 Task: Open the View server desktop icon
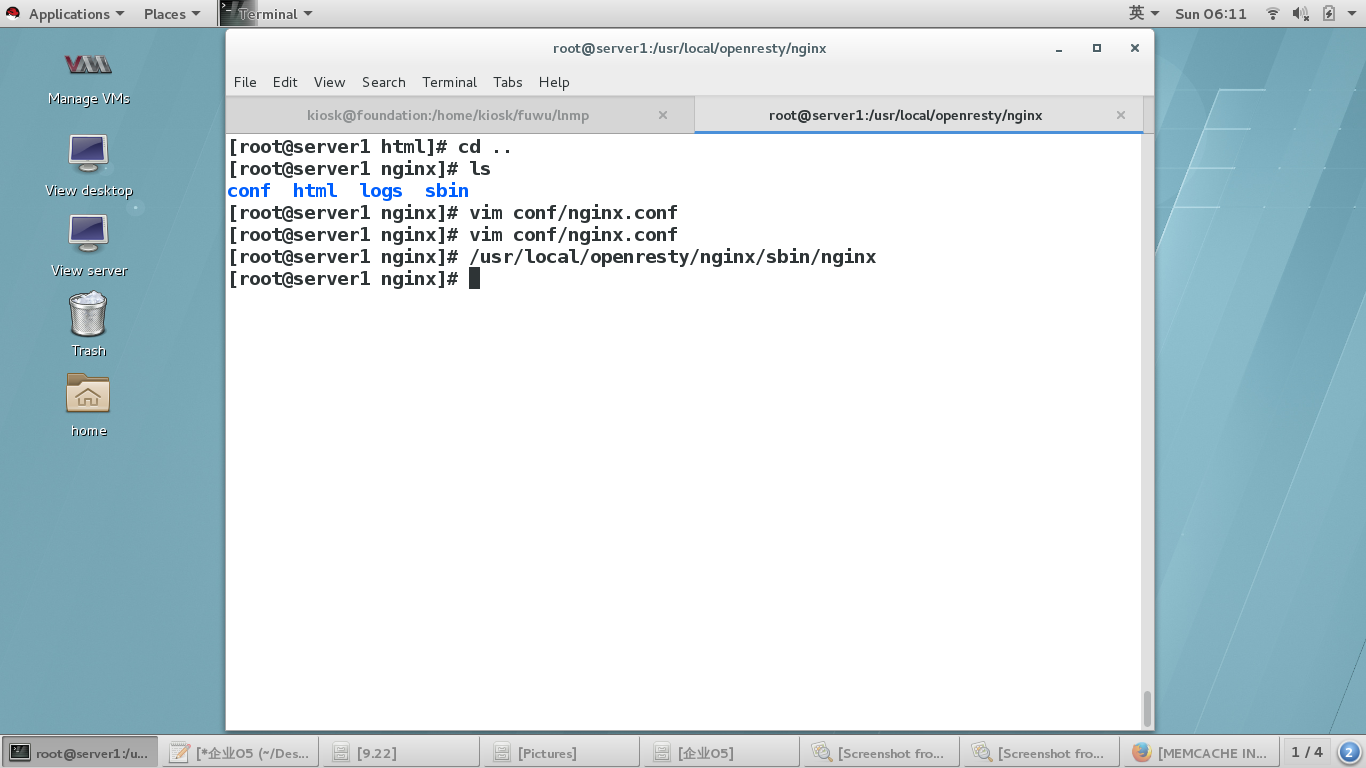(88, 245)
